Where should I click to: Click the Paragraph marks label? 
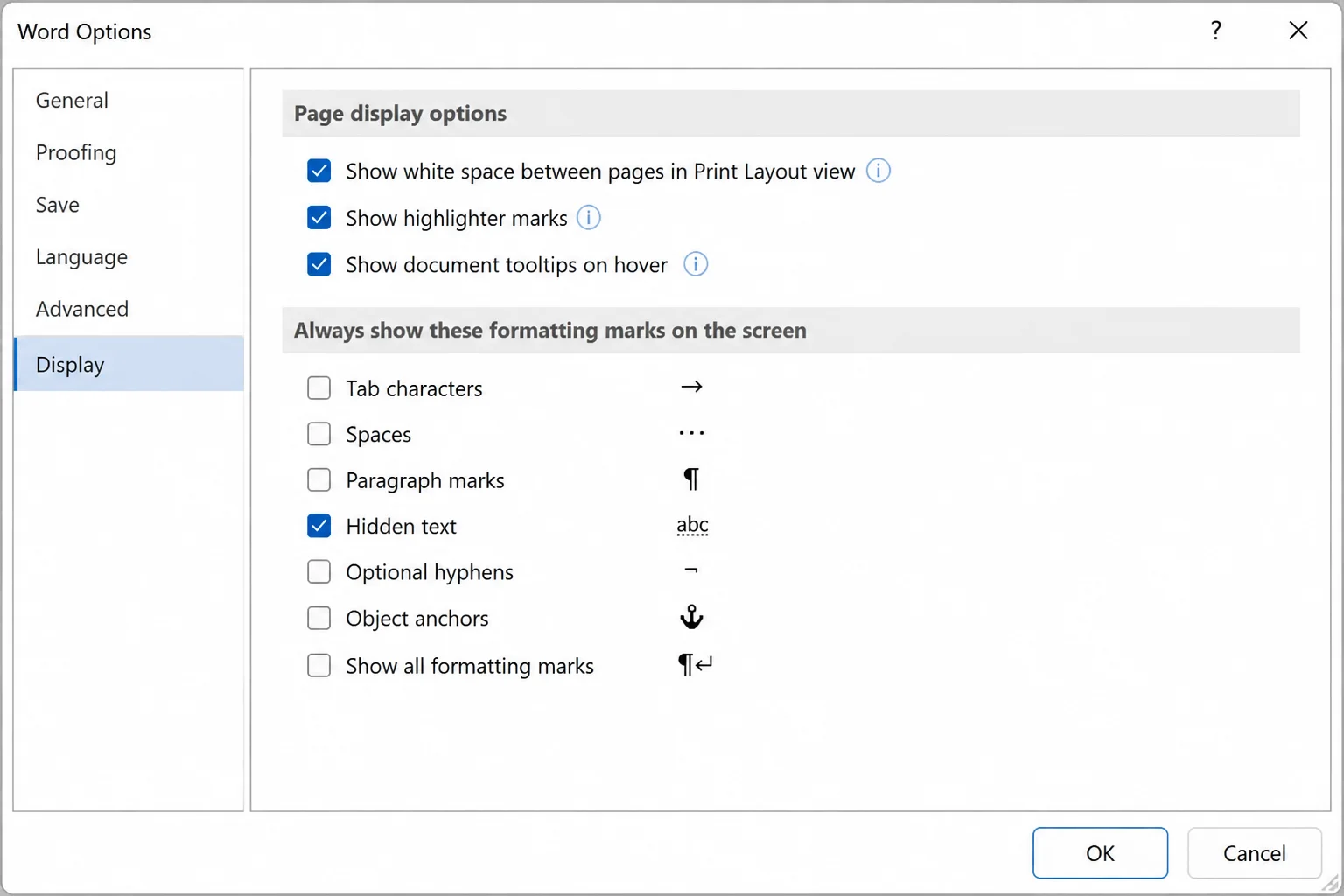point(425,480)
